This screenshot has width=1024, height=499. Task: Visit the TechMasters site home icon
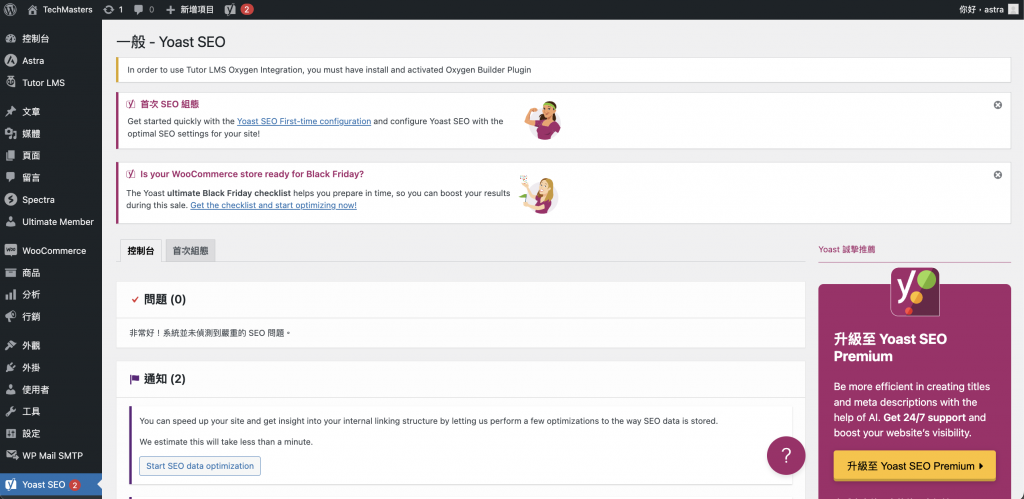(x=33, y=10)
